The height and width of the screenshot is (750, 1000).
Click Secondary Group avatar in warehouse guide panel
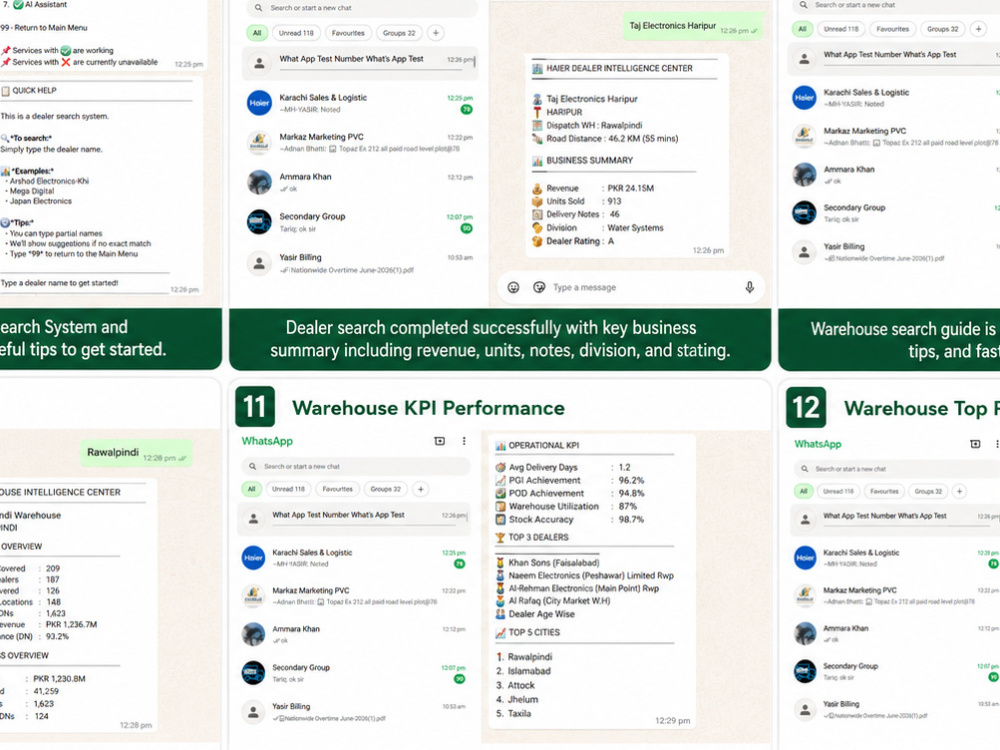[x=804, y=213]
